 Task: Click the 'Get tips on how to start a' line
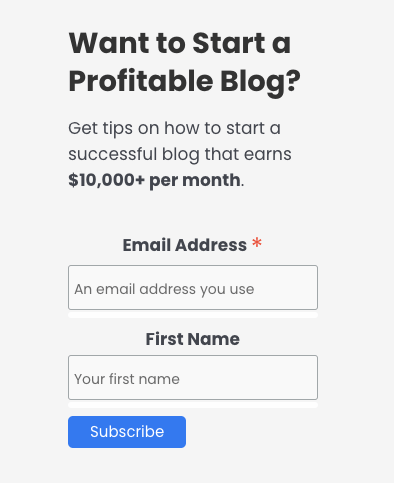tap(174, 128)
